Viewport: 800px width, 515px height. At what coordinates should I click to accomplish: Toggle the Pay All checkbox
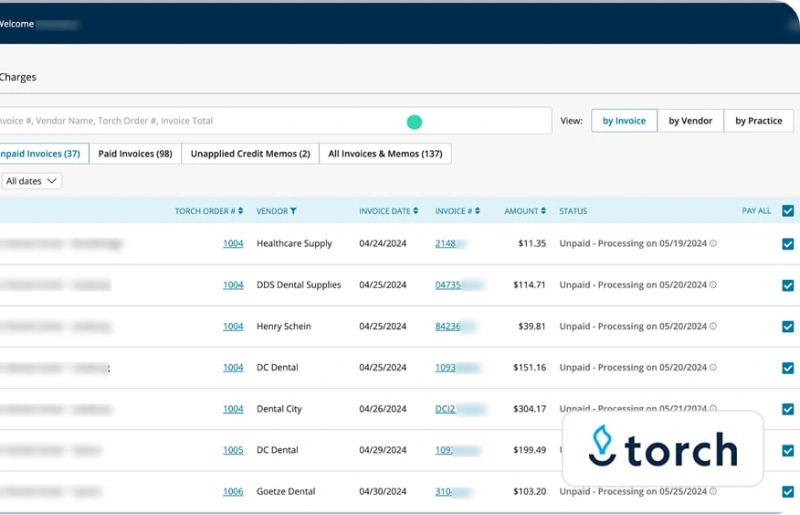(788, 211)
